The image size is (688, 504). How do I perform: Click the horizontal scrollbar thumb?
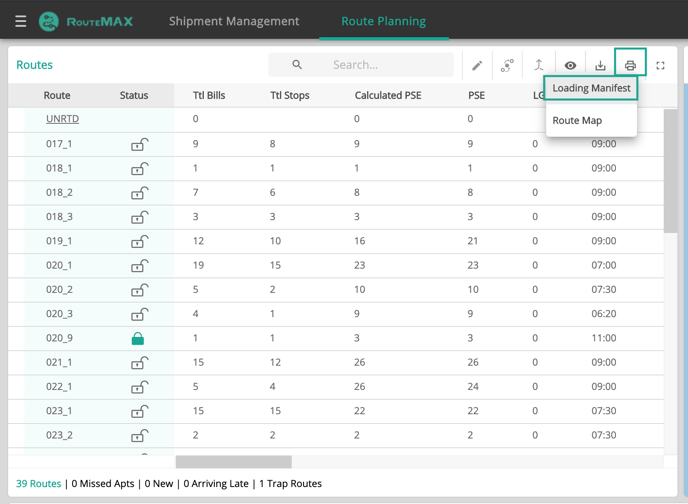pos(233,462)
